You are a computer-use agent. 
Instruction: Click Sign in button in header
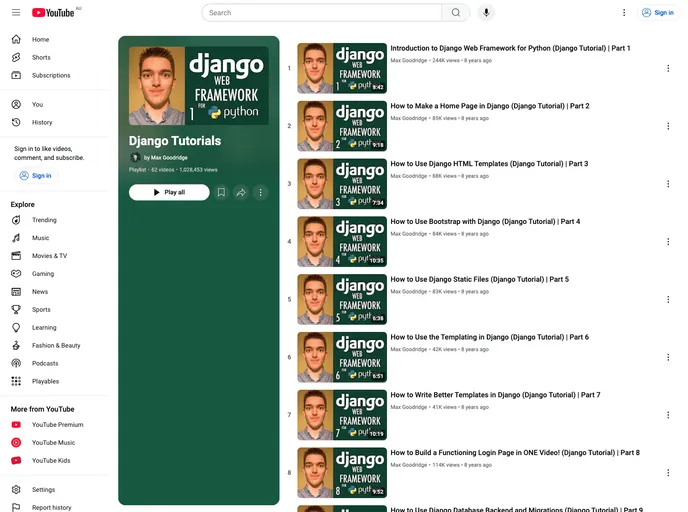(x=658, y=13)
